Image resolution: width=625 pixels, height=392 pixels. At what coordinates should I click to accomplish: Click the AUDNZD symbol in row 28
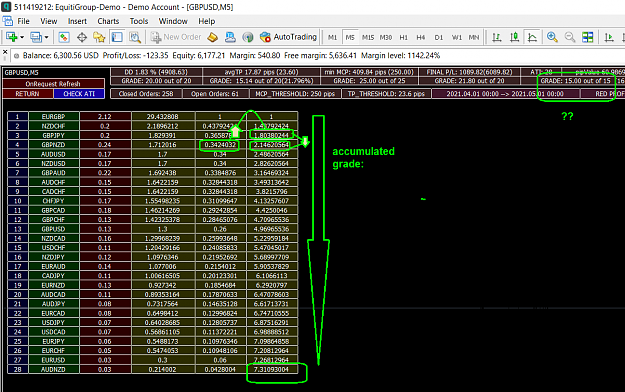[53, 369]
